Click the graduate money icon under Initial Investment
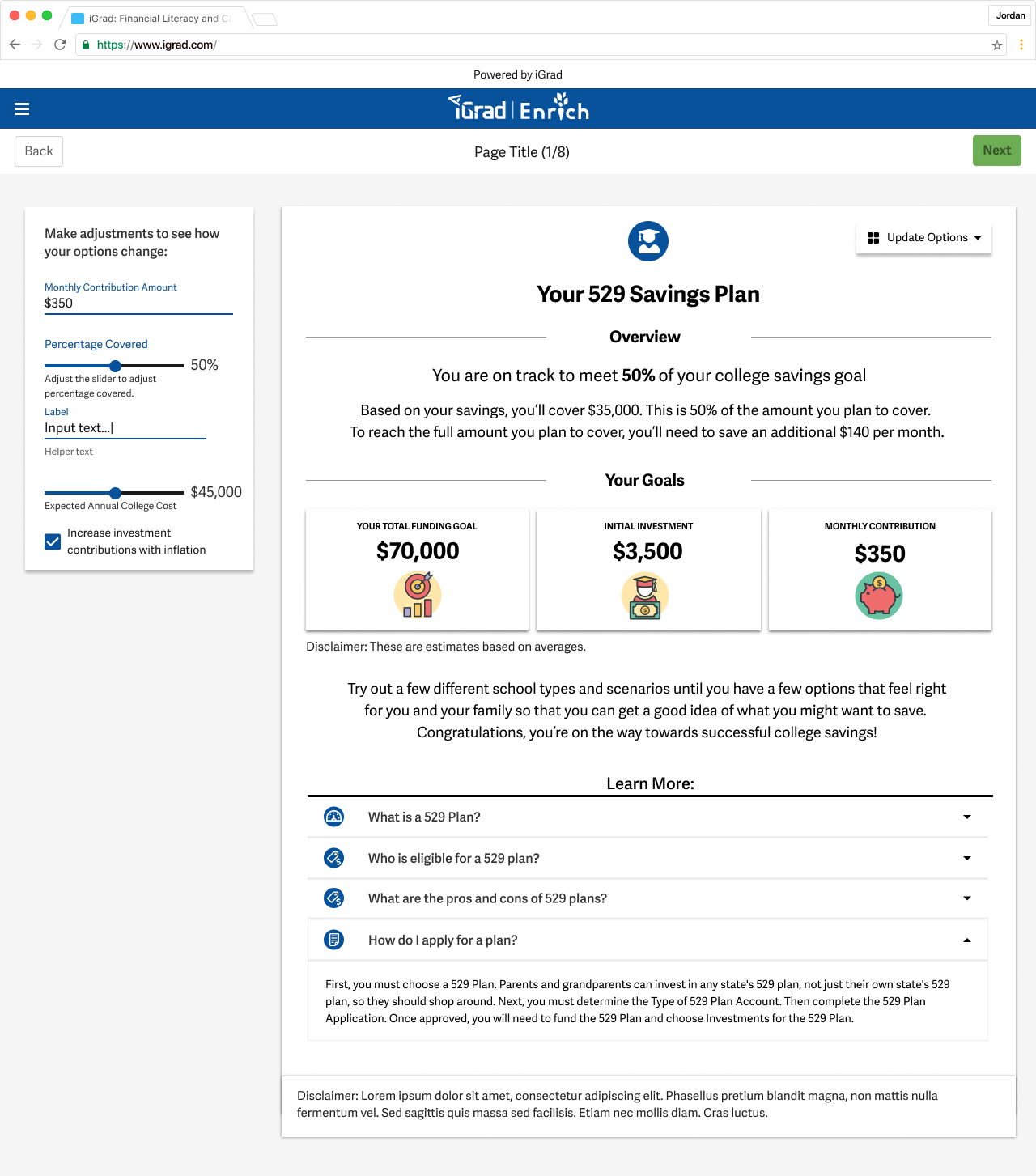 point(645,596)
